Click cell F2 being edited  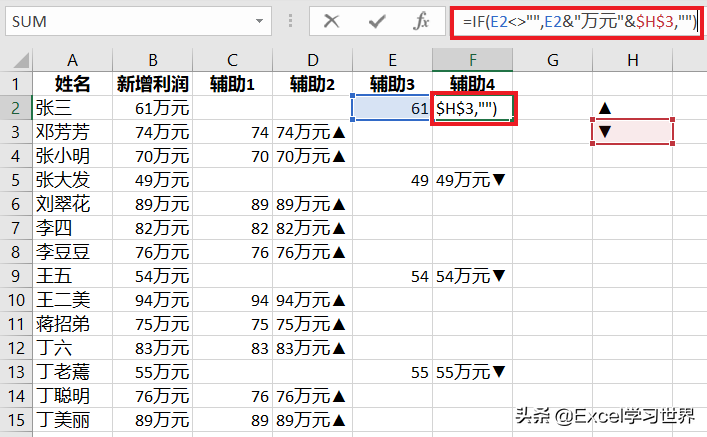pos(473,108)
